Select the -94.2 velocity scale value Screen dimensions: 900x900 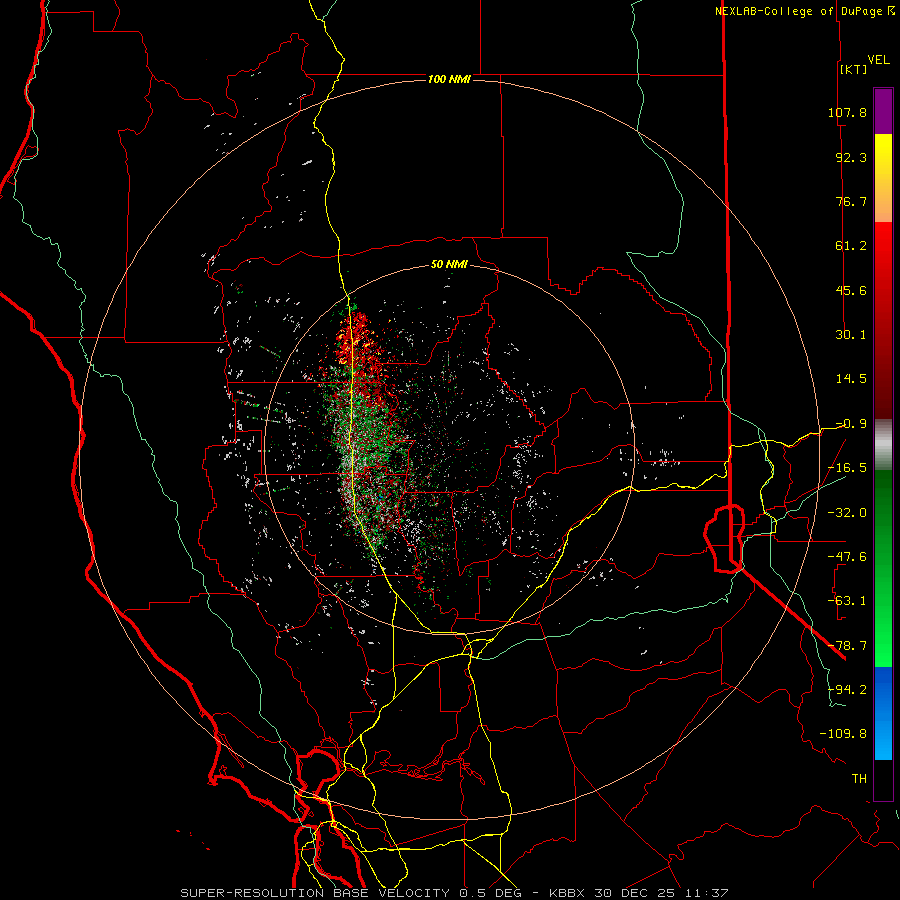[x=847, y=690]
